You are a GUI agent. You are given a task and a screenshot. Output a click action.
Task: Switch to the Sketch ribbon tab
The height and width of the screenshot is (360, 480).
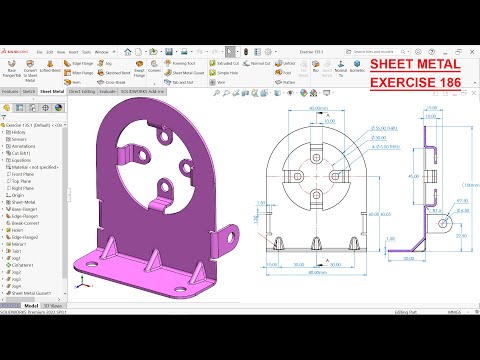click(x=29, y=91)
